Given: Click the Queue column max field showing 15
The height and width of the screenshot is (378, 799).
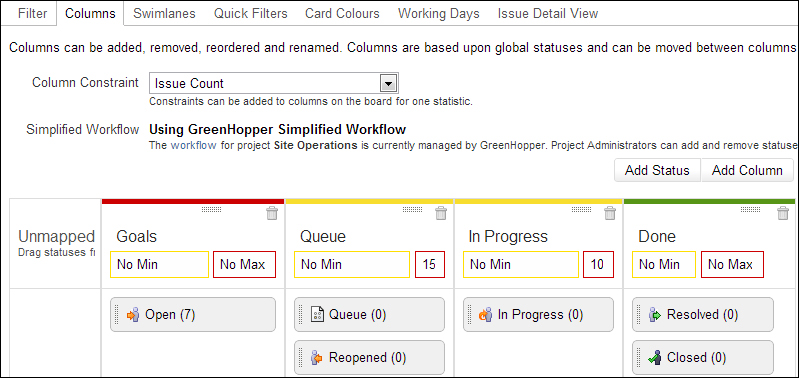Looking at the screenshot, I should click(x=430, y=264).
